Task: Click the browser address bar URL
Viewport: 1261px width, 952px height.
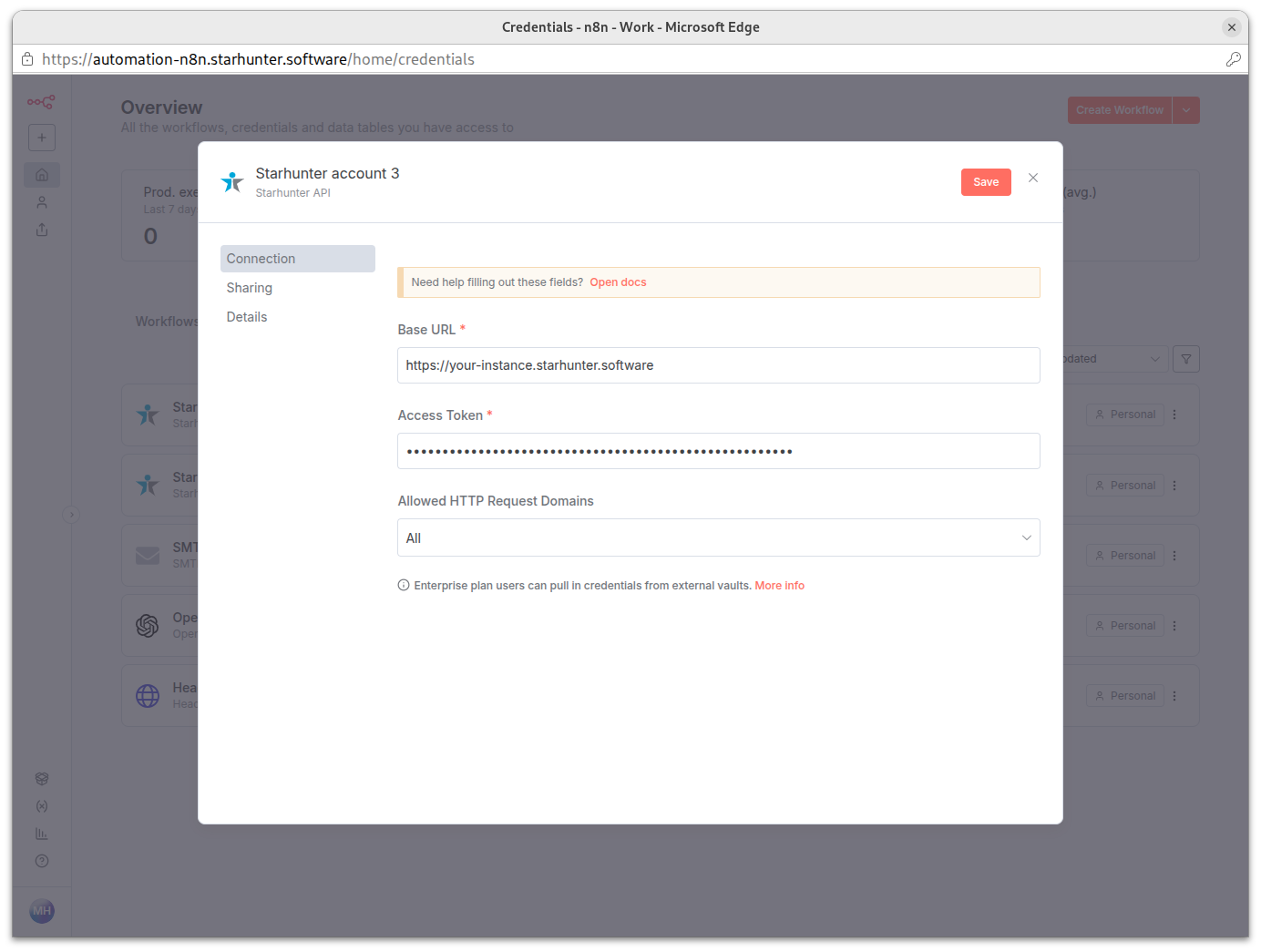Action: (258, 59)
